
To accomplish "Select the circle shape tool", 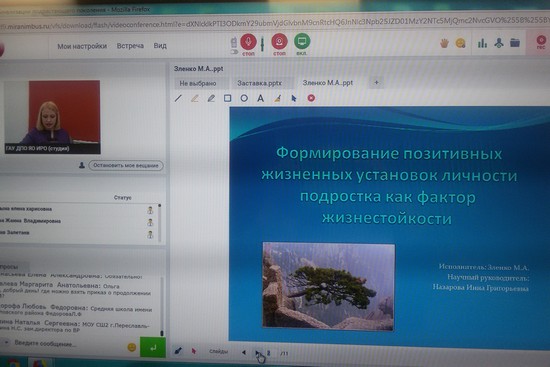I will pos(244,98).
